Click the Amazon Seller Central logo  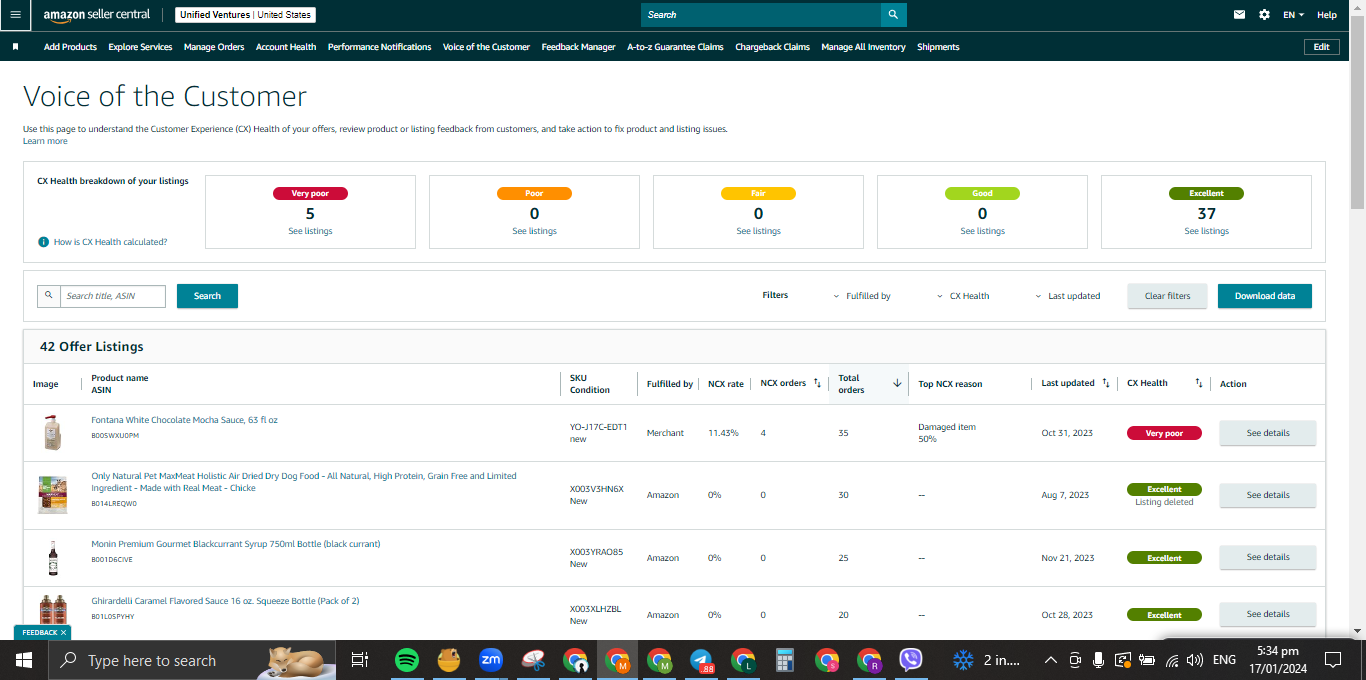pyautogui.click(x=96, y=15)
